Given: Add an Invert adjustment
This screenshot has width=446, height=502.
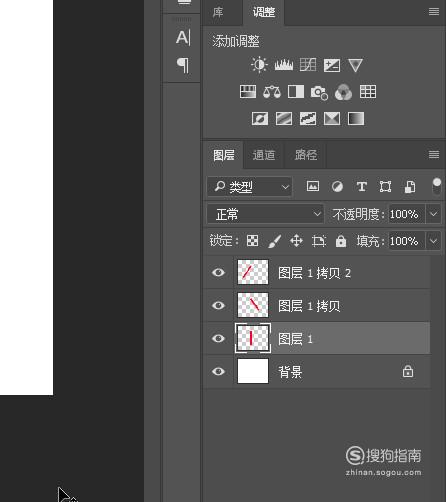Looking at the screenshot, I should (x=260, y=118).
